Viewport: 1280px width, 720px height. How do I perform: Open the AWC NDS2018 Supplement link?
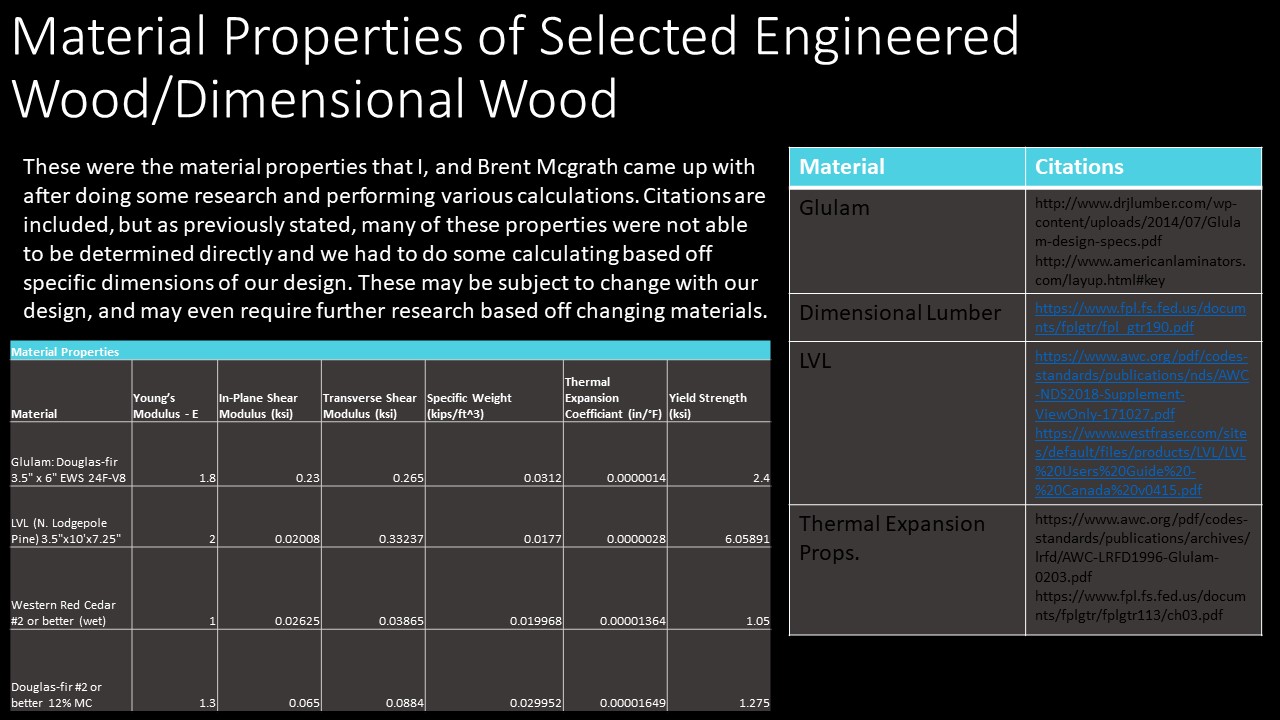tap(1141, 385)
